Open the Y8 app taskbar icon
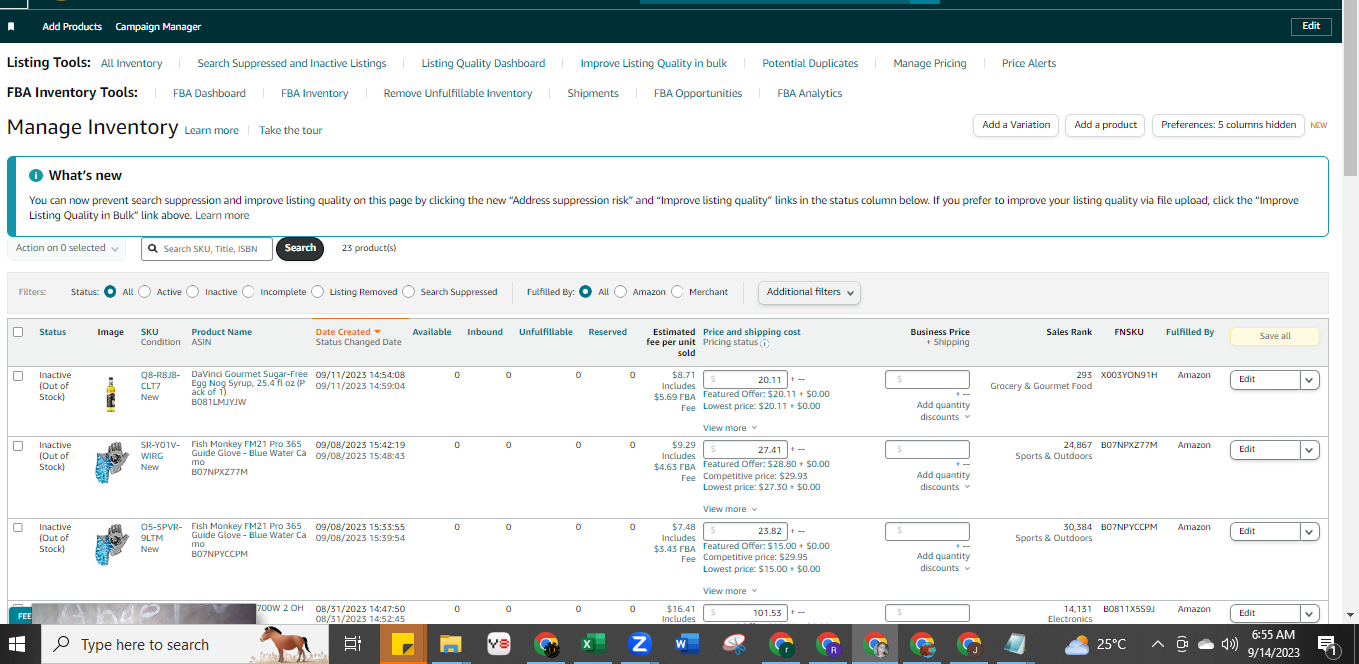The height and width of the screenshot is (664, 1359). pyautogui.click(x=499, y=645)
